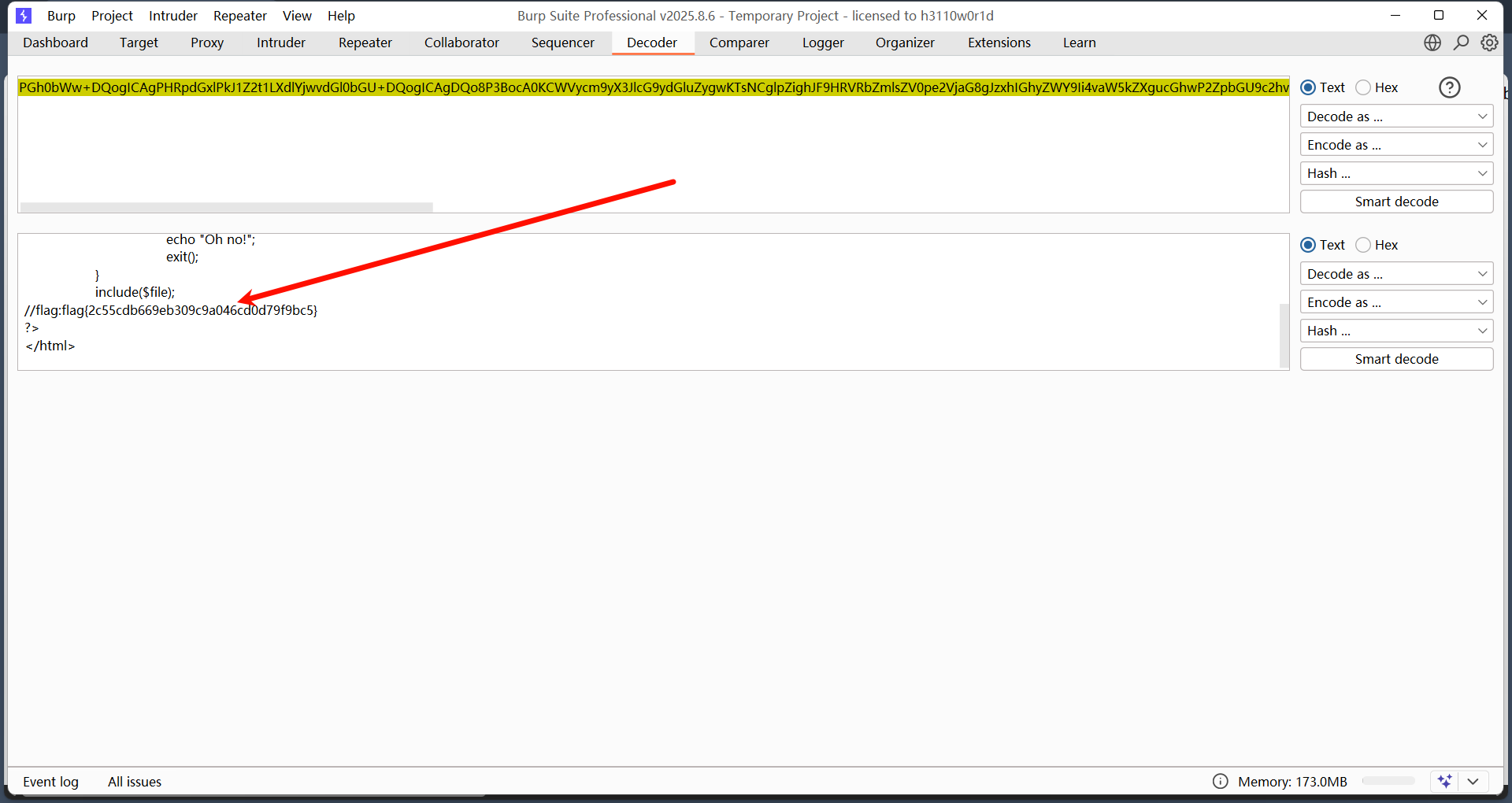Image resolution: width=1512 pixels, height=803 pixels.
Task: Open the settings gear icon
Action: tap(1489, 43)
